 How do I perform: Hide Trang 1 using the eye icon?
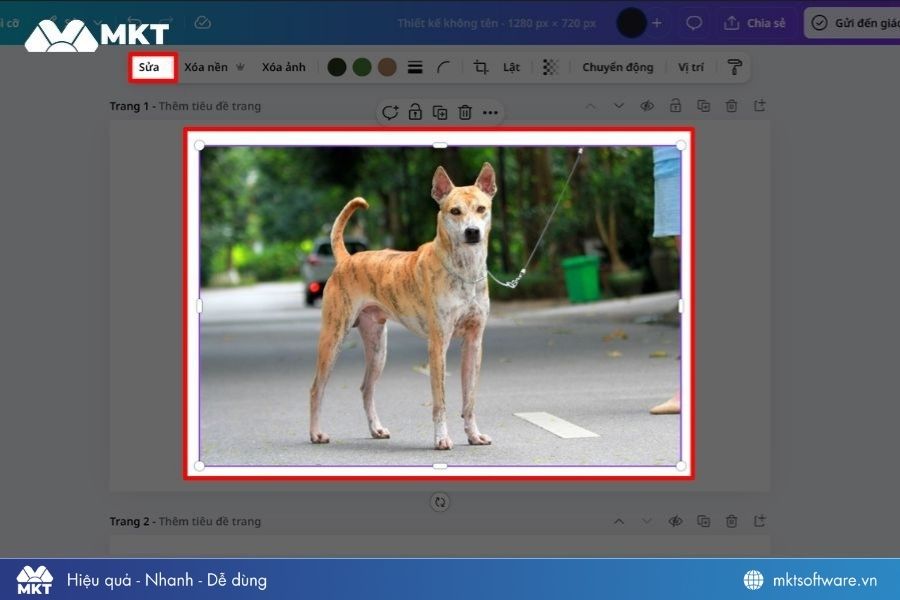(648, 105)
